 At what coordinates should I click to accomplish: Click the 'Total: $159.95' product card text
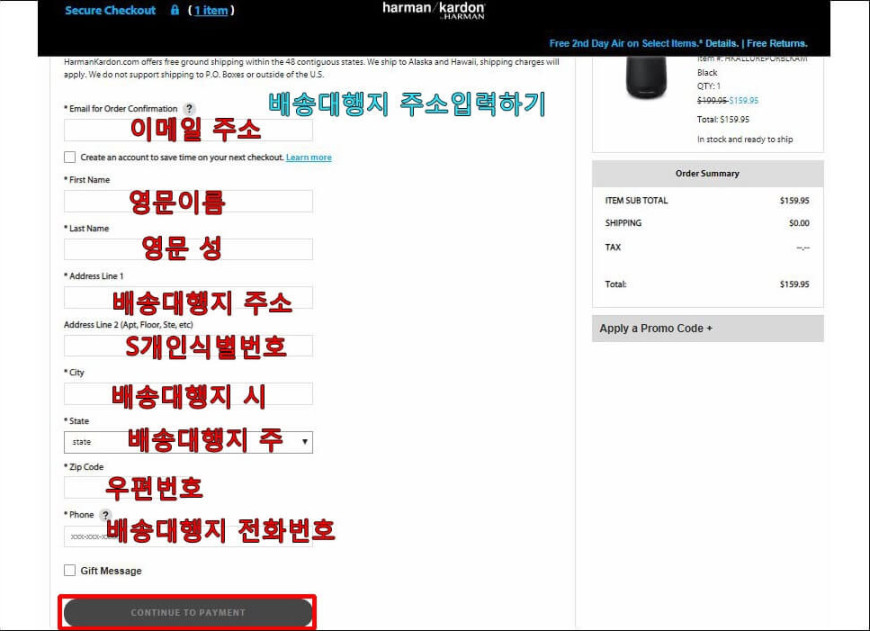coord(723,119)
